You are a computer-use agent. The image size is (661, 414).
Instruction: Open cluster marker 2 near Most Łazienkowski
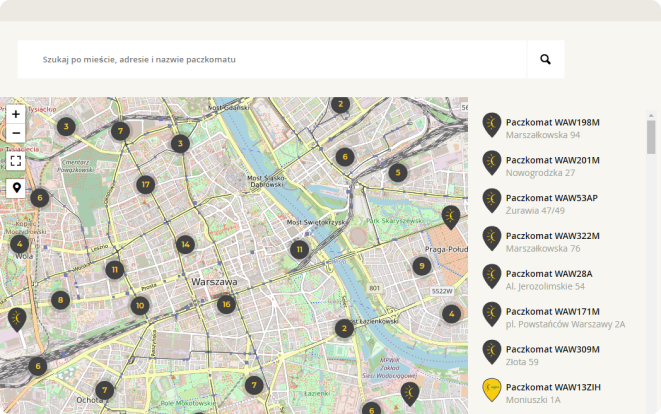click(344, 328)
